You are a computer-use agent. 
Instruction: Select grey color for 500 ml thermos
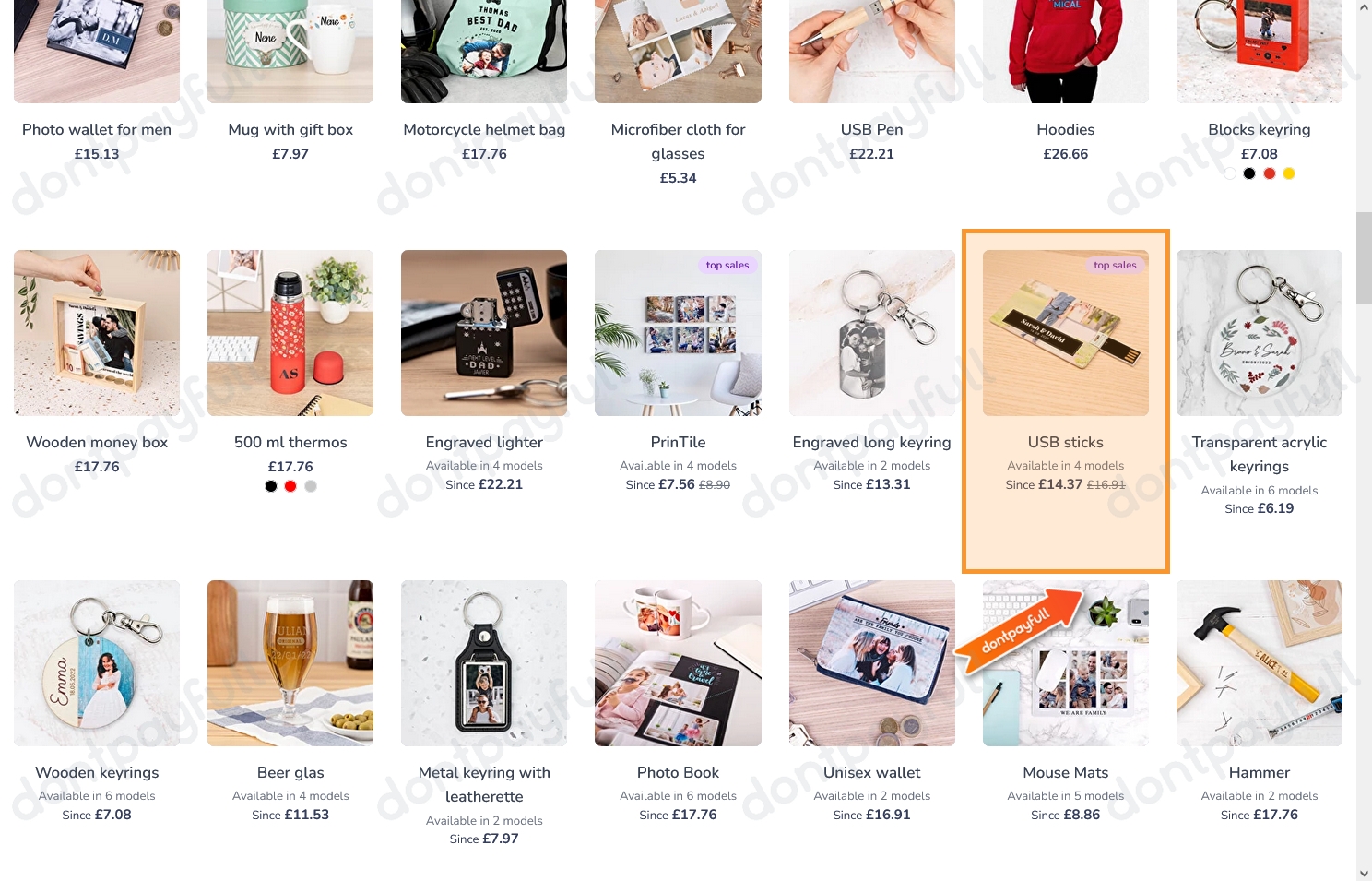[311, 486]
